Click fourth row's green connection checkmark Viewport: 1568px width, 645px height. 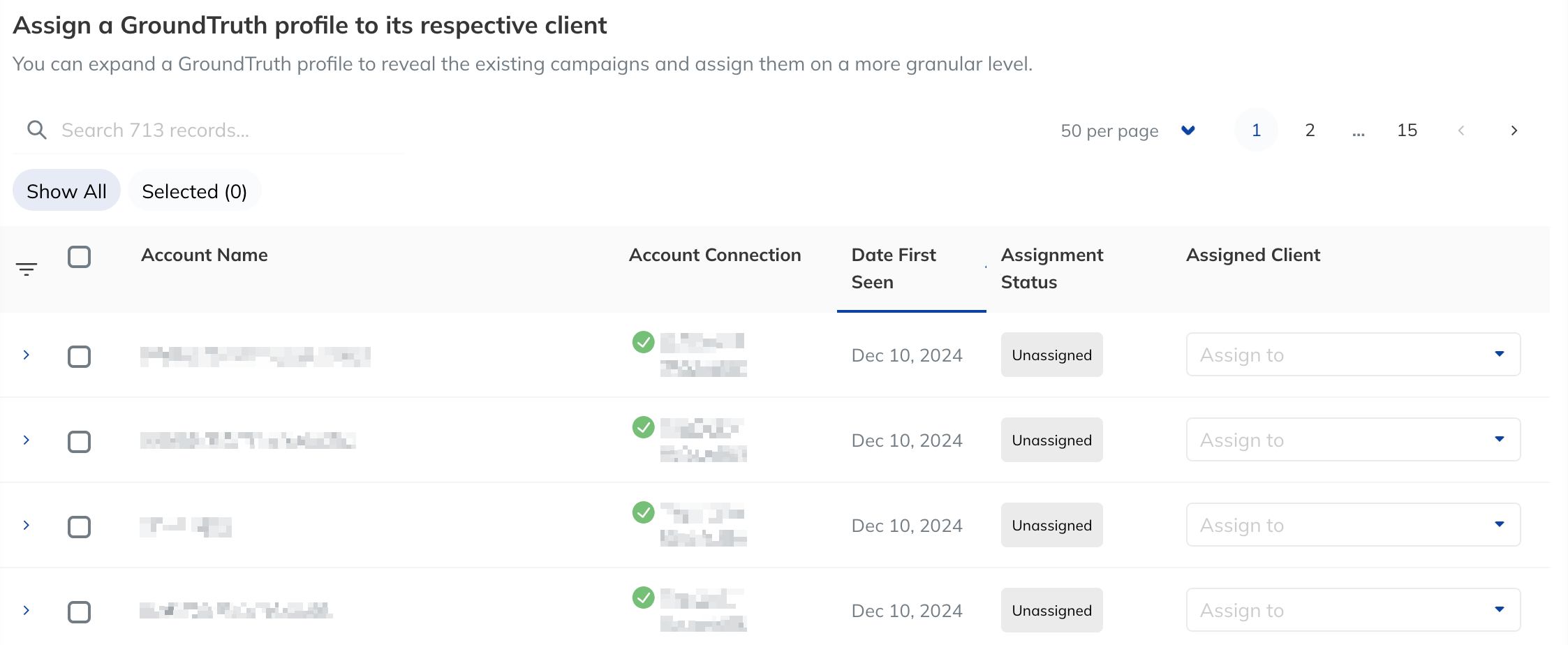(643, 598)
